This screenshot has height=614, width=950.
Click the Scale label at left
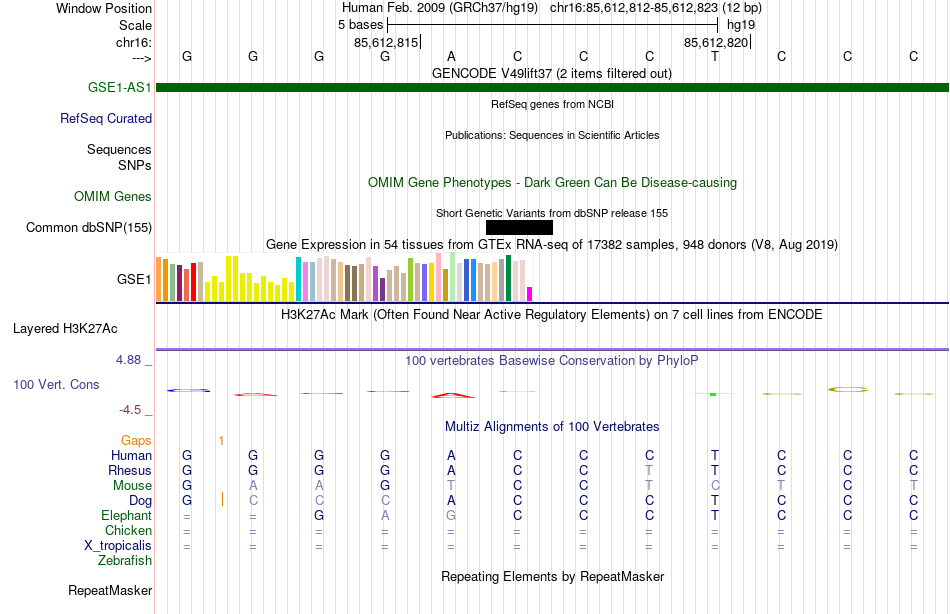136,25
